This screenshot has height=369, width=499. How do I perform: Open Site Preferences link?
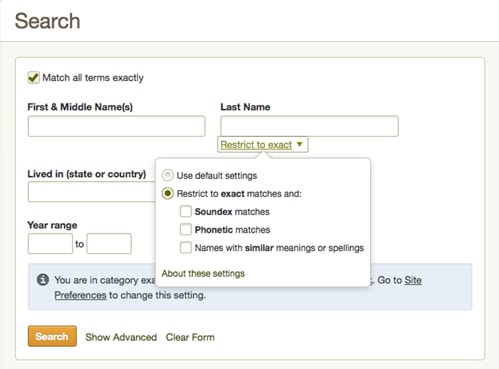[413, 280]
